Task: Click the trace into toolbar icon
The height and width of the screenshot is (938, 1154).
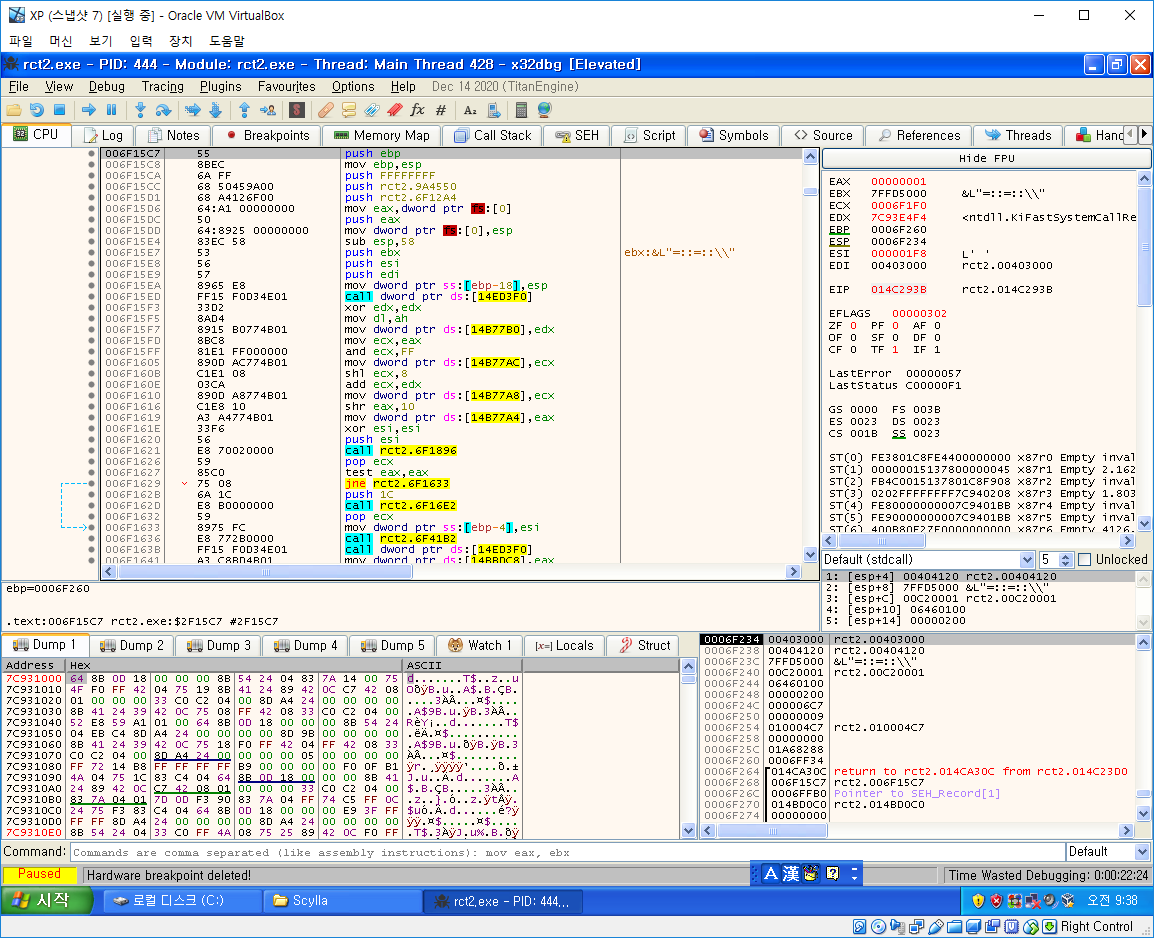Action: pos(193,110)
